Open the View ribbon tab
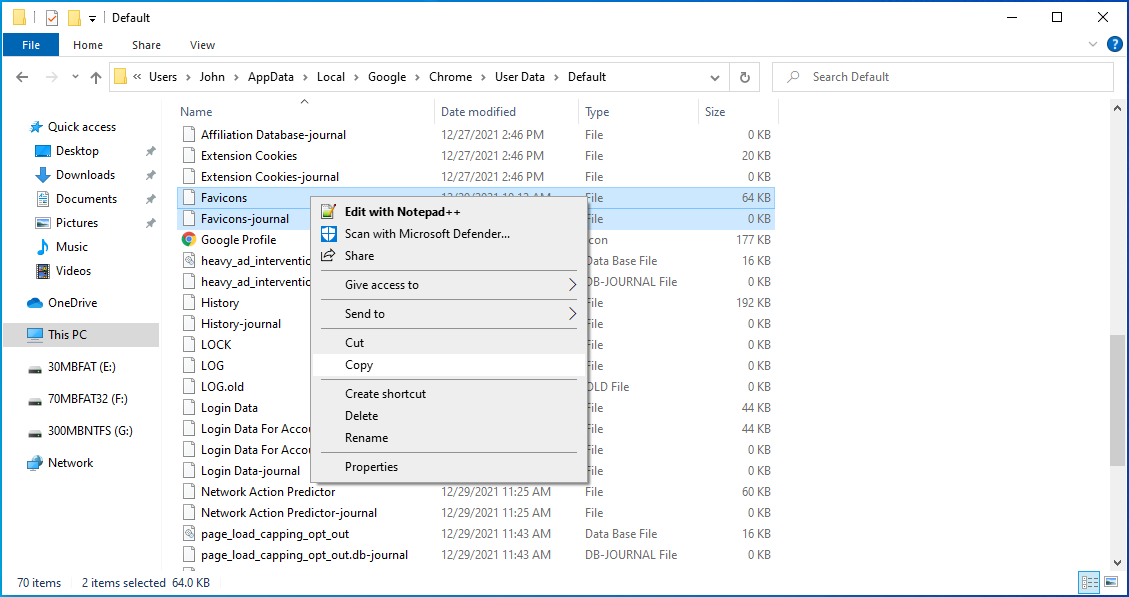The image size is (1129, 597). 202,45
